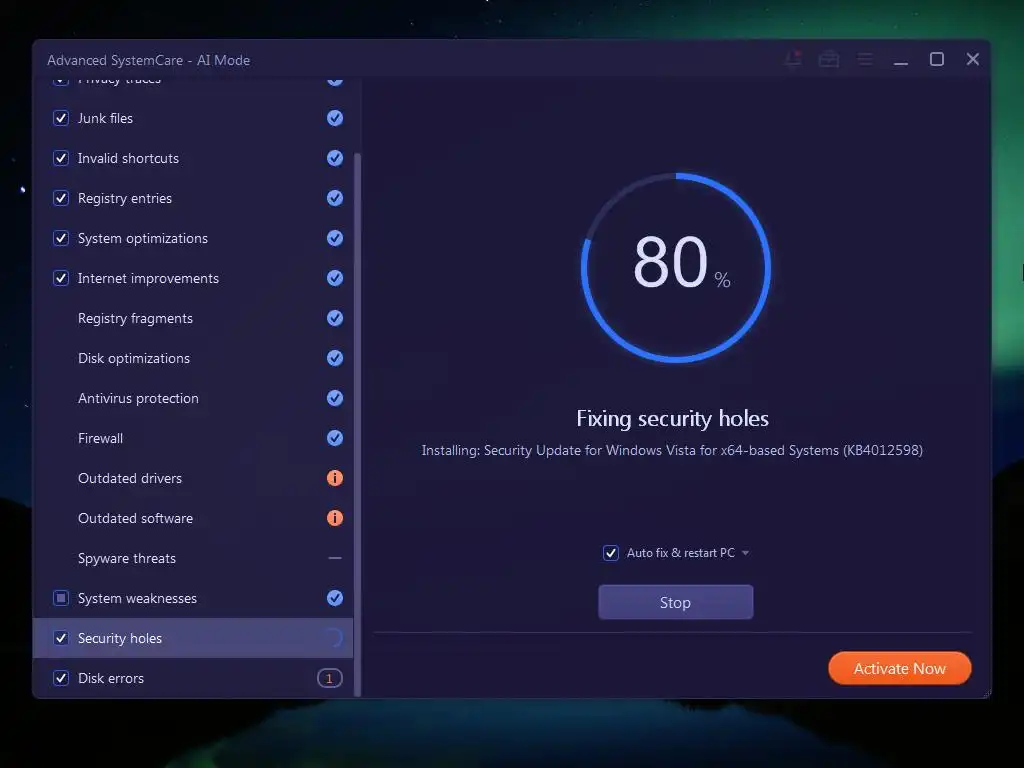Image resolution: width=1024 pixels, height=768 pixels.
Task: Select the Invalid shortcuts row label
Action: [x=128, y=158]
